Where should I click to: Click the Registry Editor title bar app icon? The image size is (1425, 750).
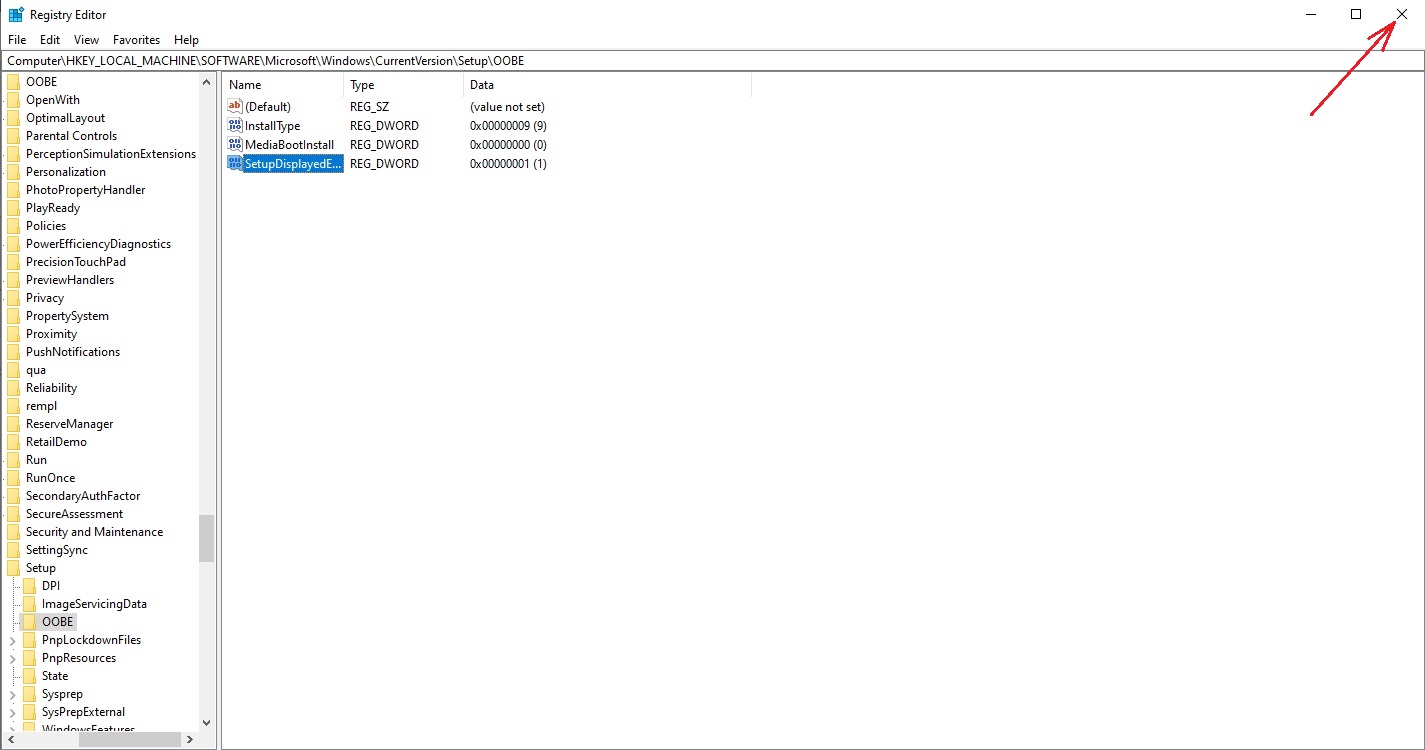tap(16, 15)
